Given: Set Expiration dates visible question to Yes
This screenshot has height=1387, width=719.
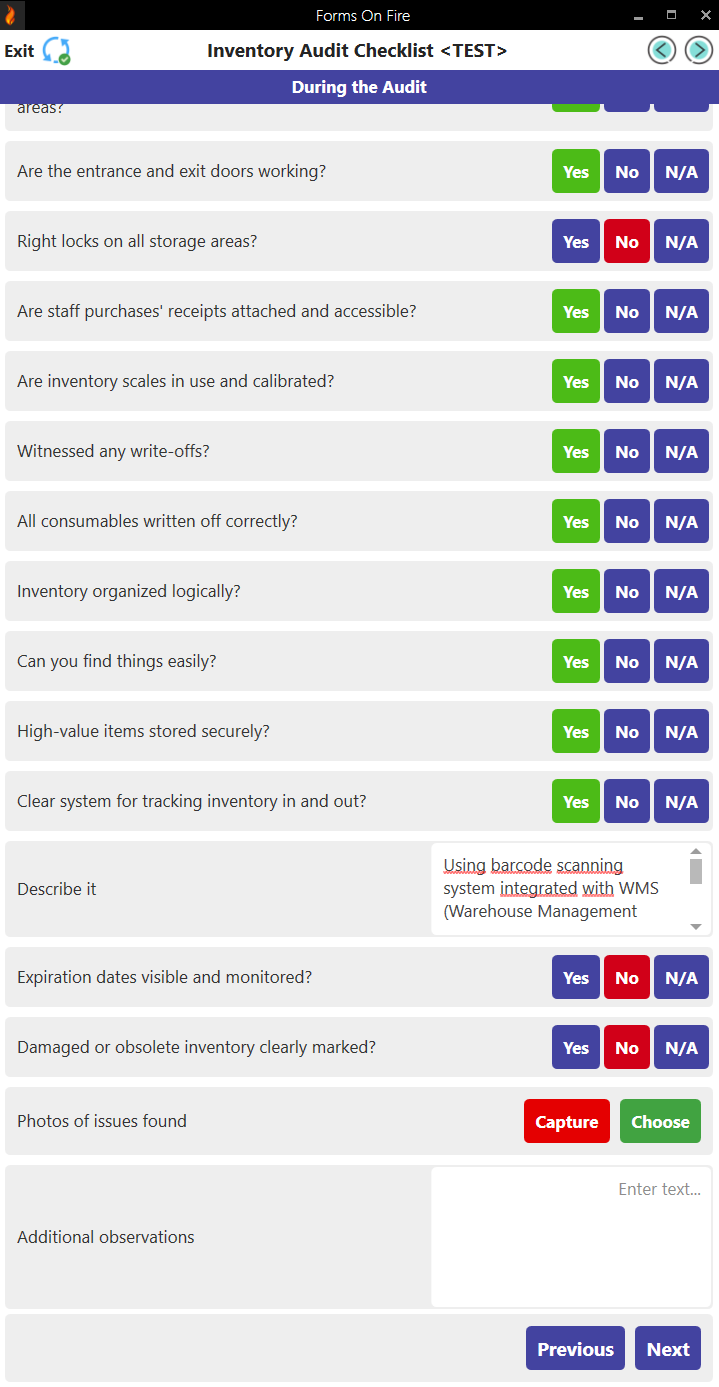Looking at the screenshot, I should pyautogui.click(x=576, y=978).
